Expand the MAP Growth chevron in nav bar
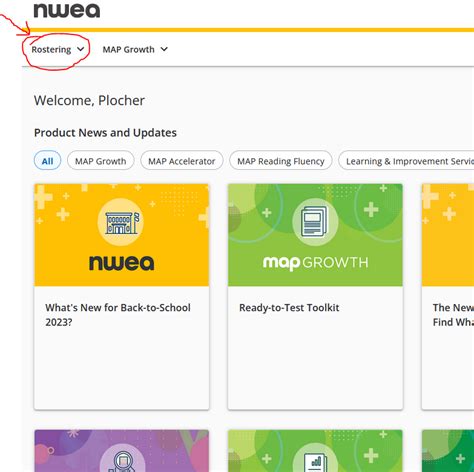 tap(164, 49)
